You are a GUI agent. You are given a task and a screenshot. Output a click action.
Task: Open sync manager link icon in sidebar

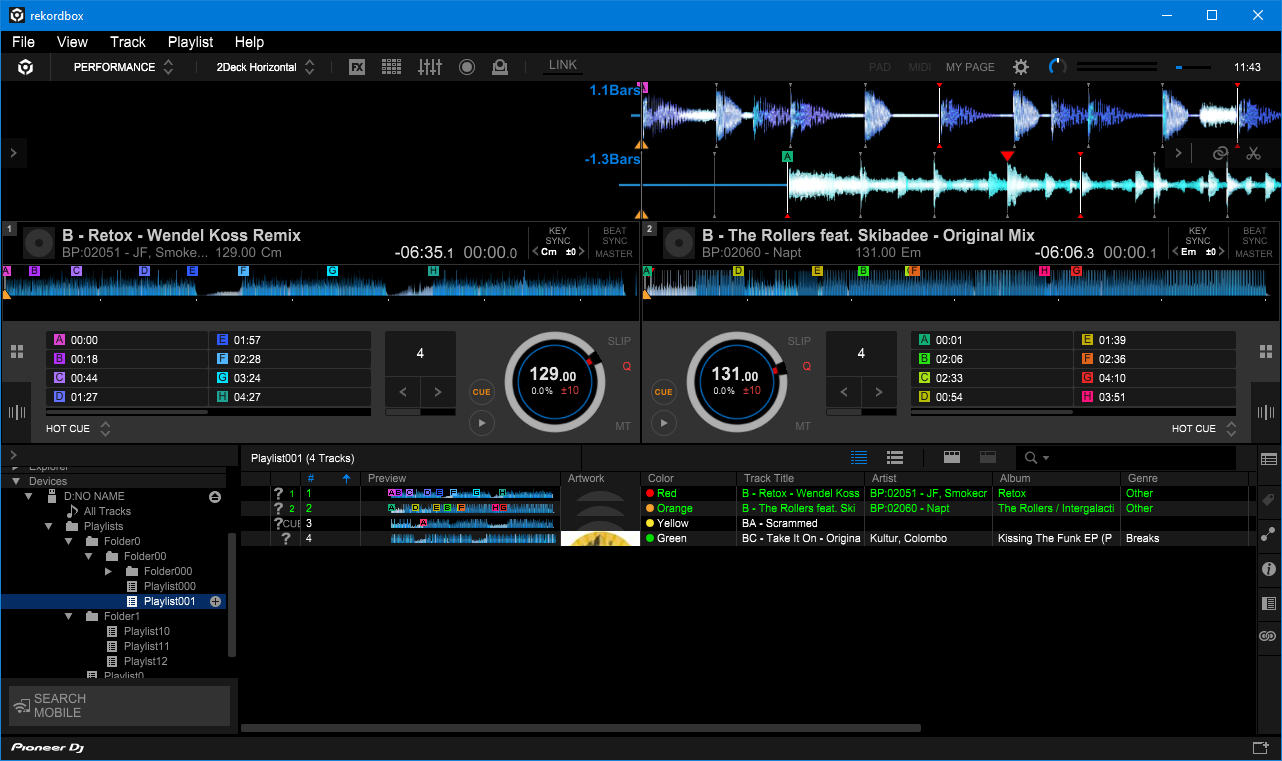(1269, 636)
